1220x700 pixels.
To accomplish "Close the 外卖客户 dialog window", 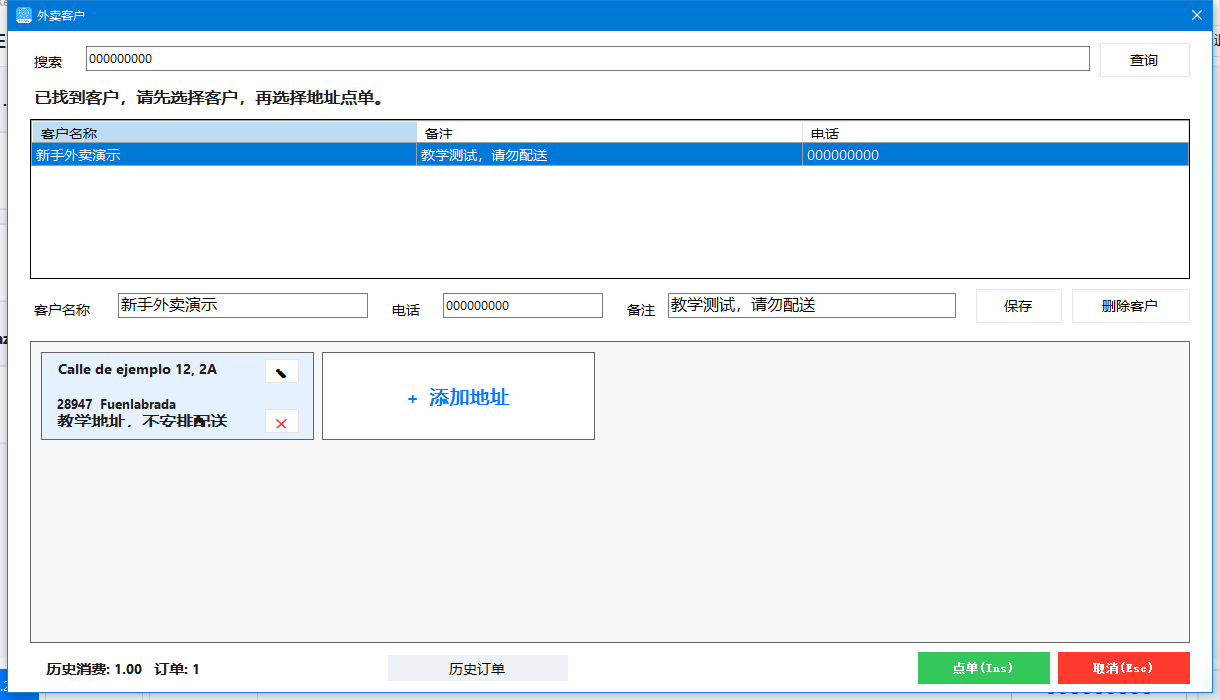I will tap(1196, 15).
